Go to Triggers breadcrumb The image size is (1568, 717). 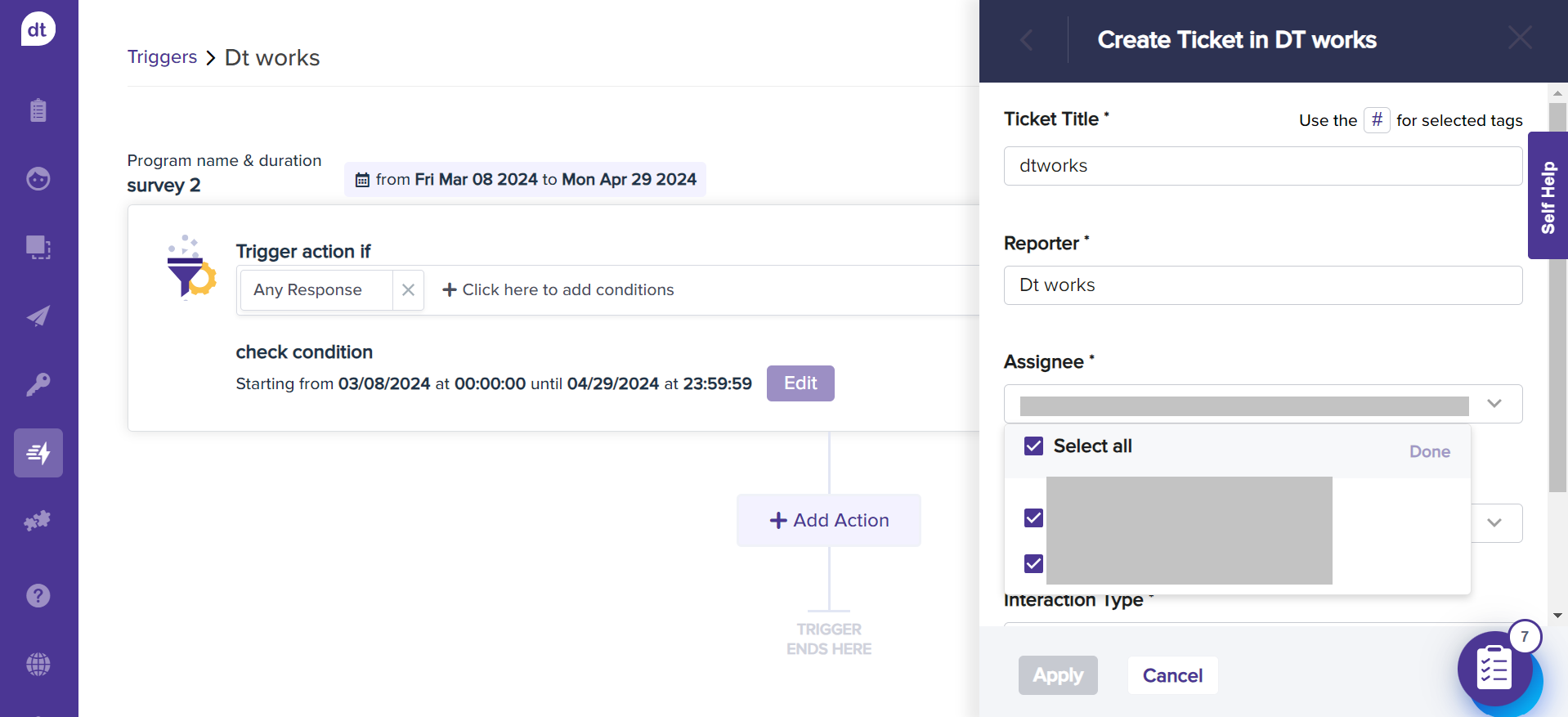(x=162, y=57)
